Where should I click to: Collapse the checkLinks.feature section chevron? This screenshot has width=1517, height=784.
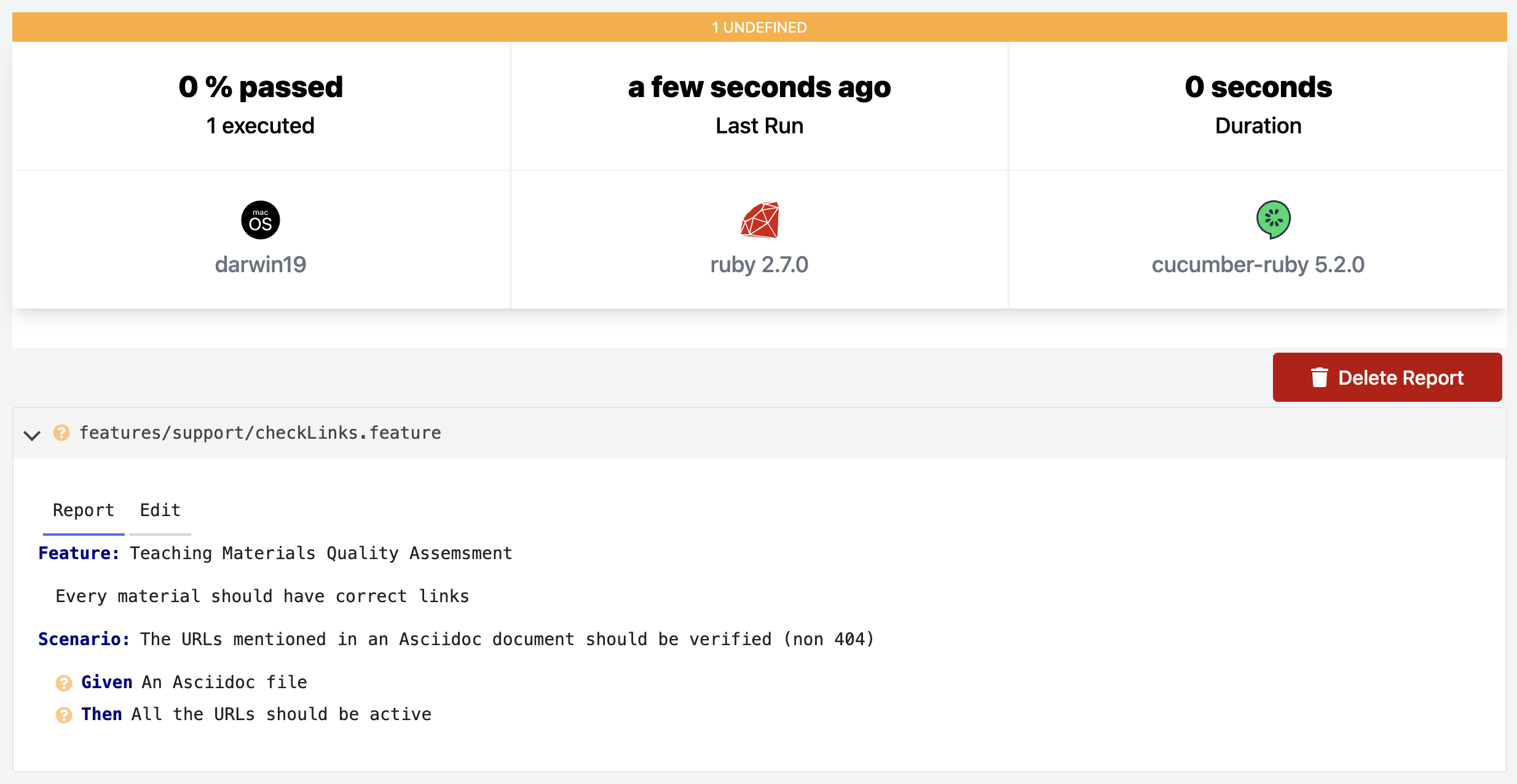click(32, 435)
